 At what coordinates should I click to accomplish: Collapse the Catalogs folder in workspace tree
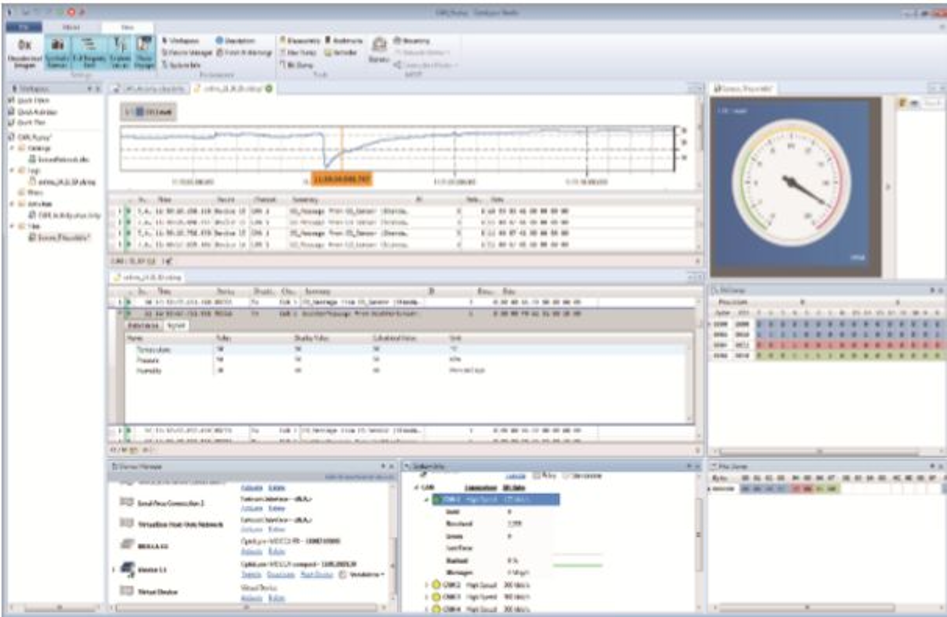click(12, 148)
